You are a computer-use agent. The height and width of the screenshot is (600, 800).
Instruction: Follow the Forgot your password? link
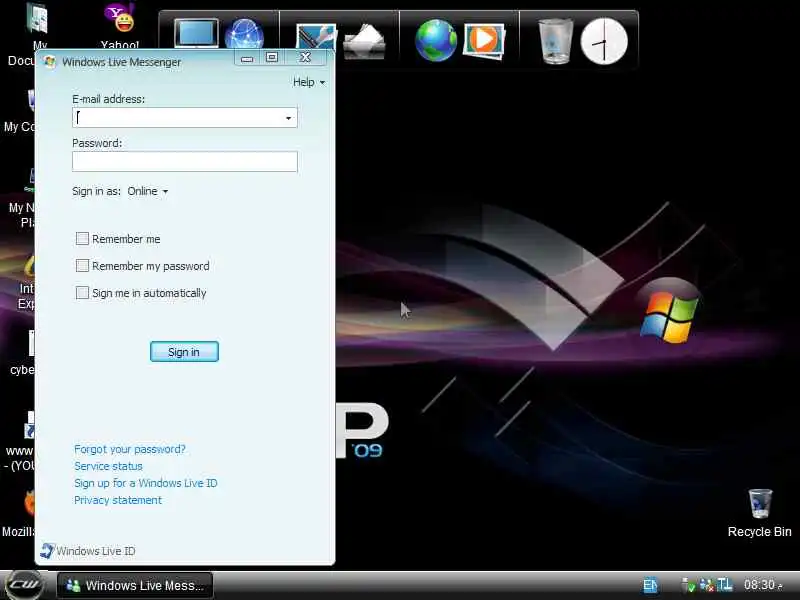tap(130, 449)
